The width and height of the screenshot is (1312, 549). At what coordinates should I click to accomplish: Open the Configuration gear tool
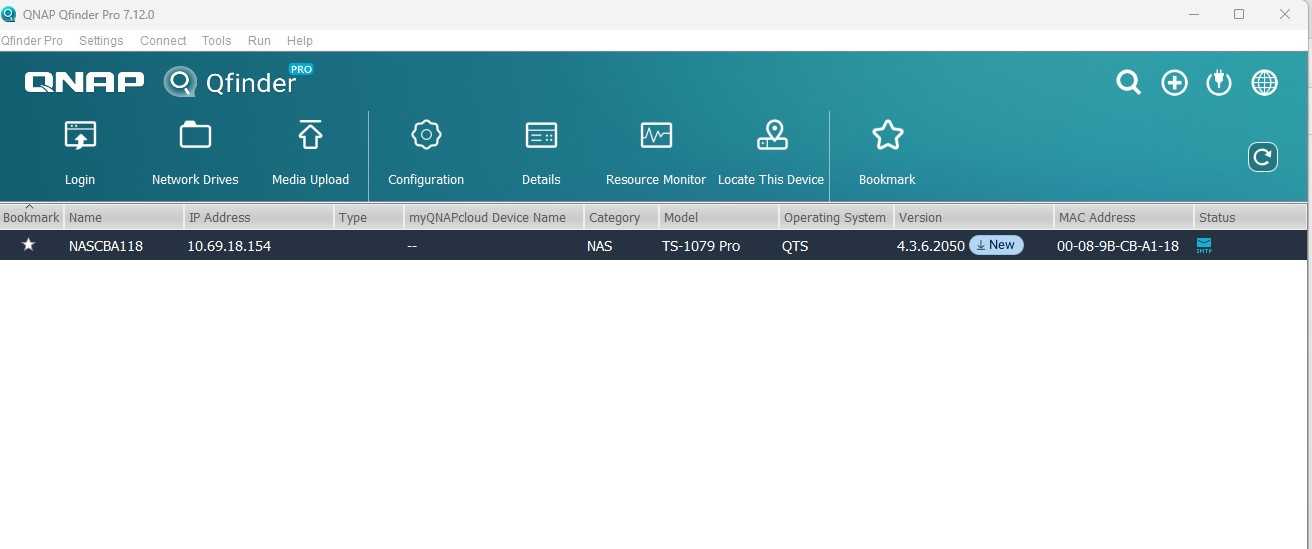tap(426, 135)
